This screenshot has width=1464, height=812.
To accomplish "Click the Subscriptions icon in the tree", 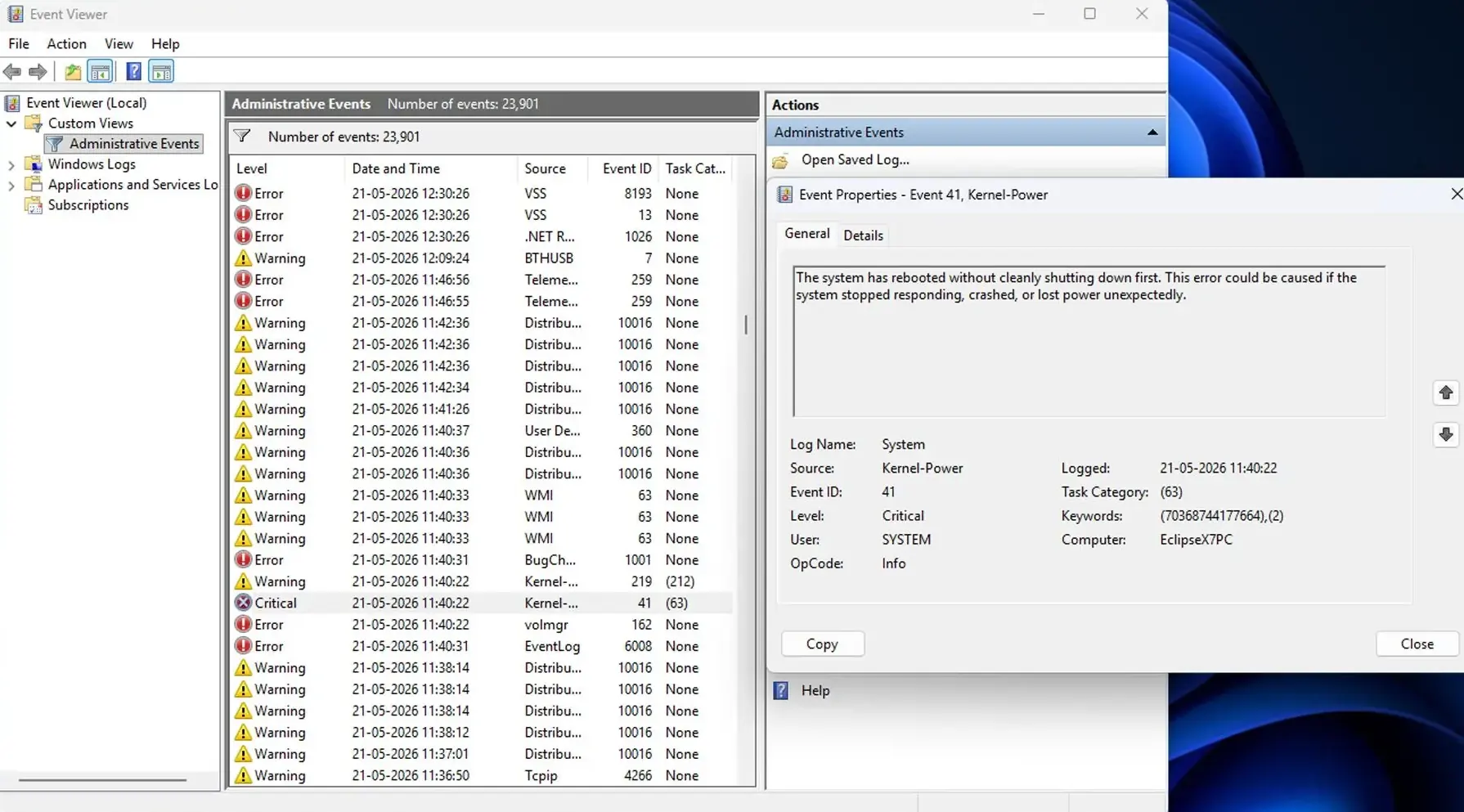I will (x=34, y=205).
